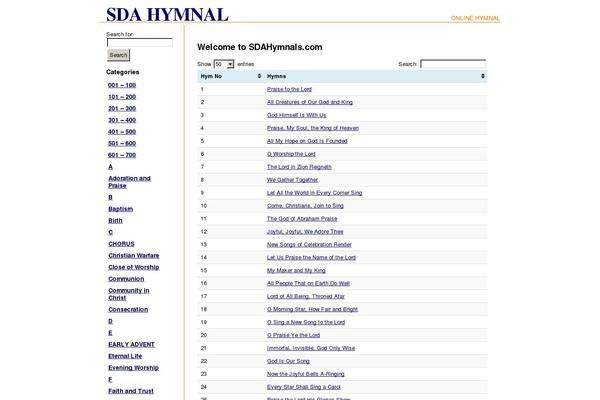The image size is (600, 400).
Task: Open category 501 – 600
Action: (122, 143)
